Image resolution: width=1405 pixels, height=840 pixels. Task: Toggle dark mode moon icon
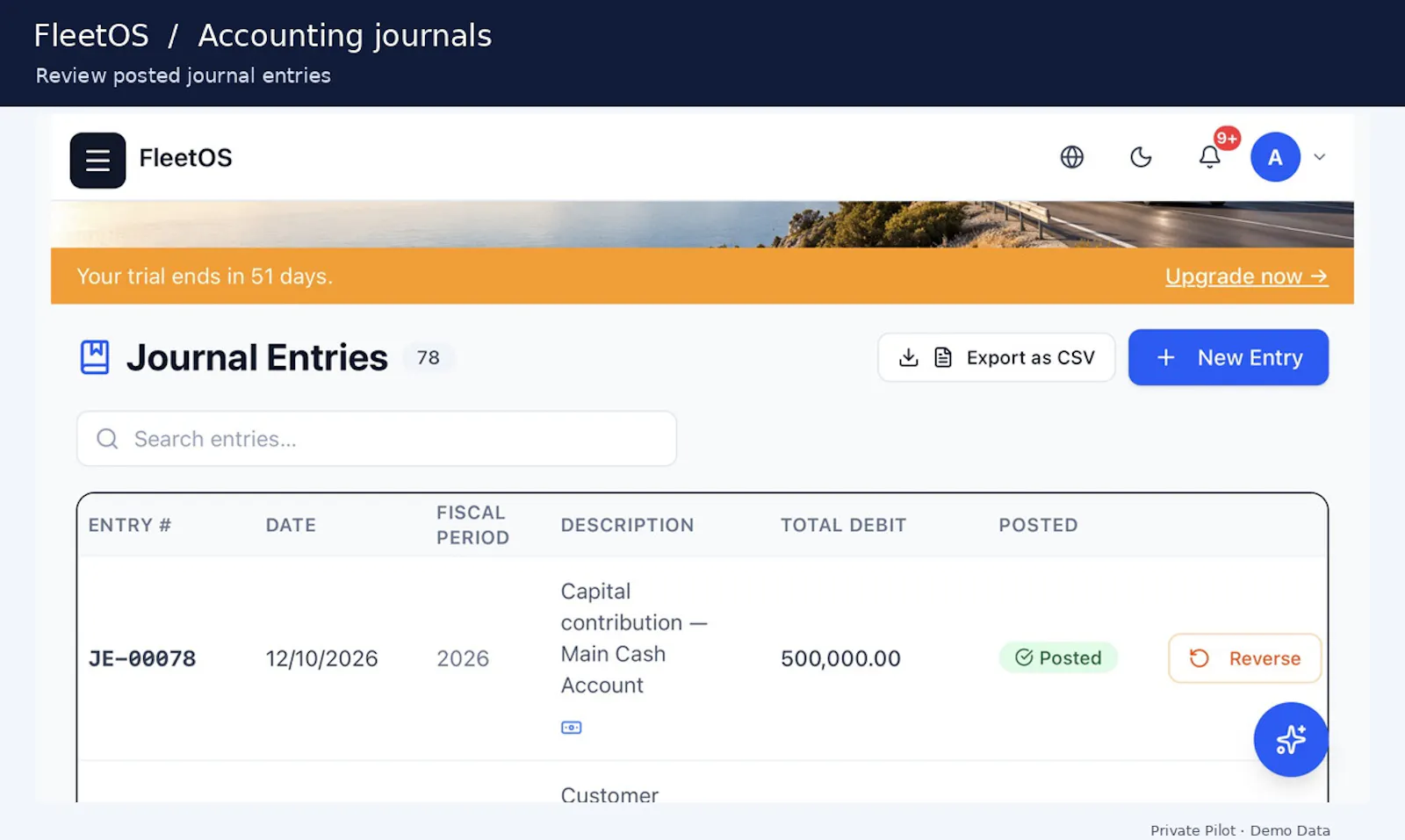(x=1141, y=157)
